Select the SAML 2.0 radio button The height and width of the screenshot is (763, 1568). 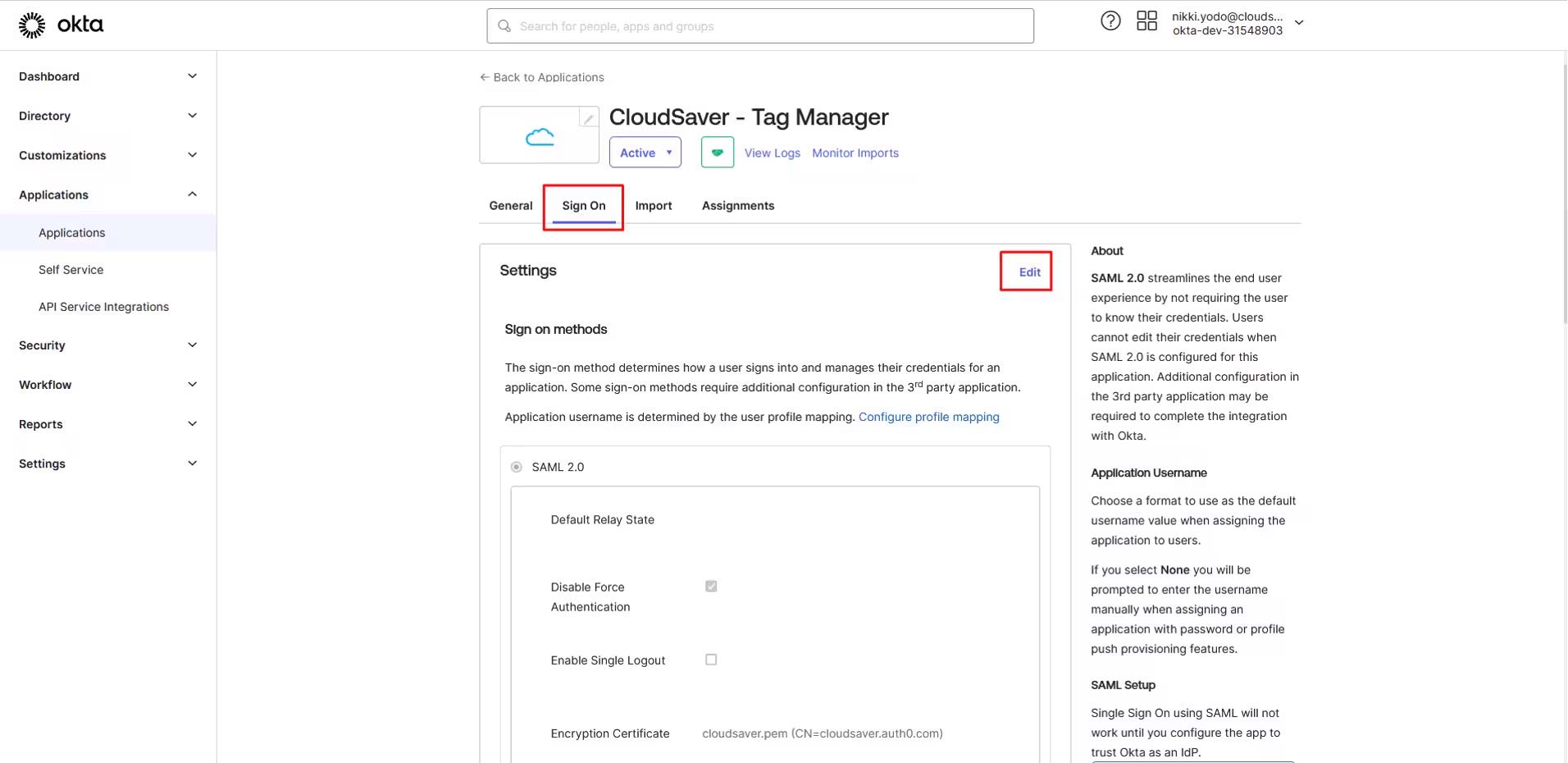point(517,467)
